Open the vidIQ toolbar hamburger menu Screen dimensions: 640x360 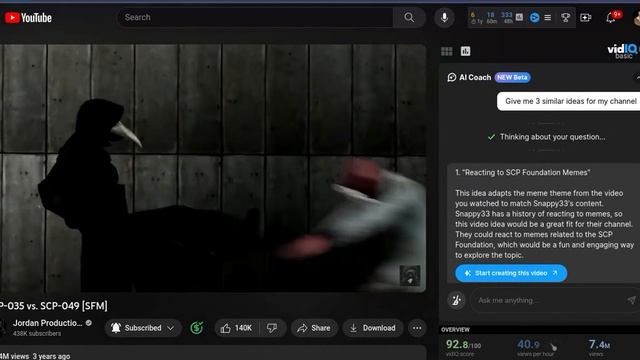548,18
